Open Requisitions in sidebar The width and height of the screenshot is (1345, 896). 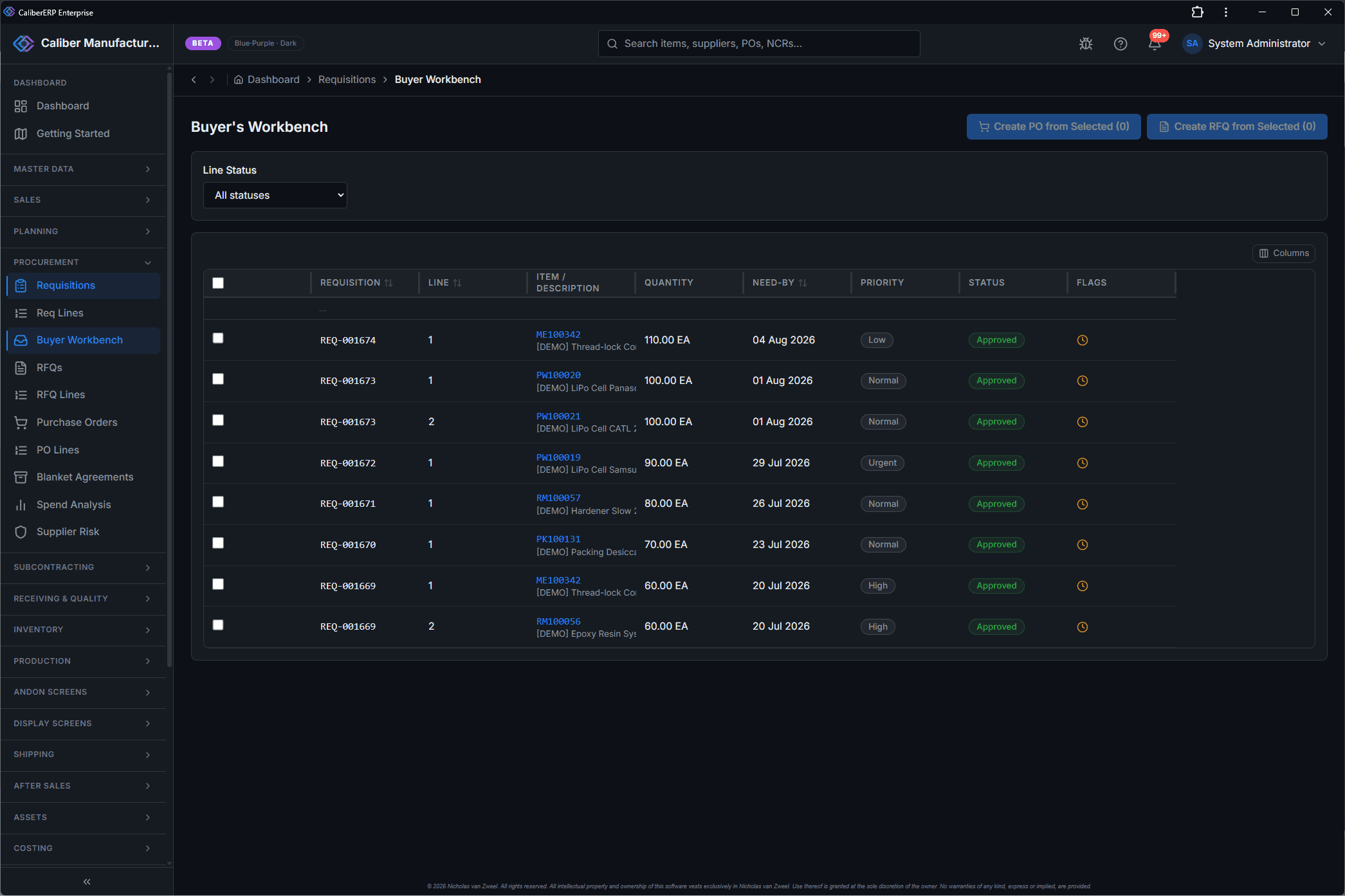click(84, 286)
